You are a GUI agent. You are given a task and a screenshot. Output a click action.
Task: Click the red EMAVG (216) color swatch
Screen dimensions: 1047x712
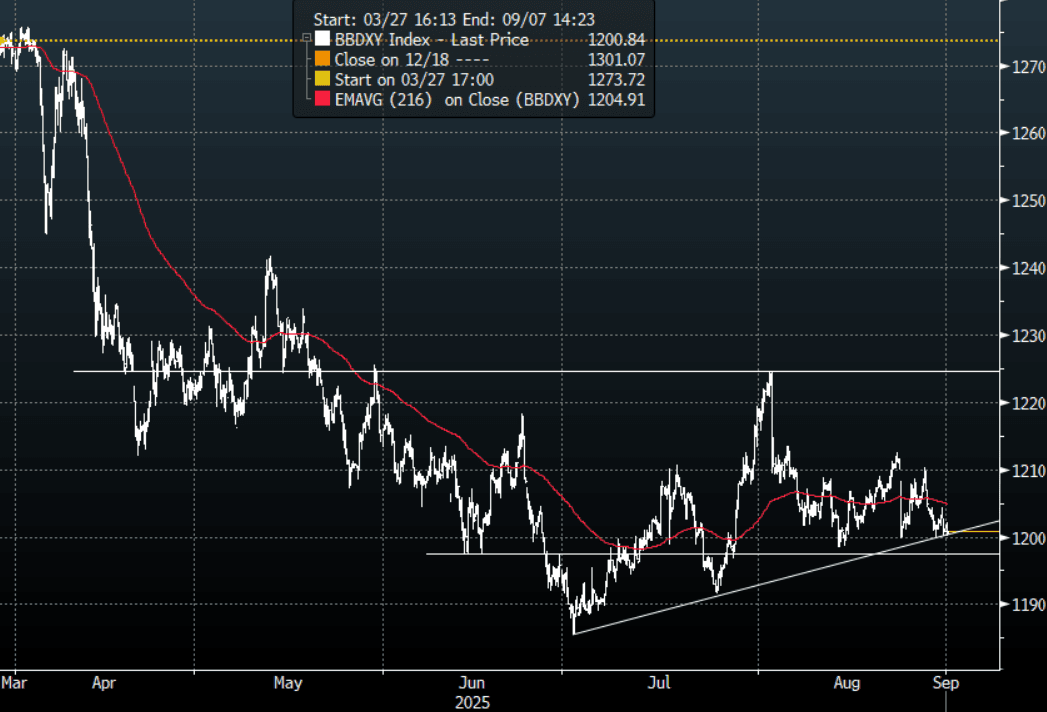[322, 99]
